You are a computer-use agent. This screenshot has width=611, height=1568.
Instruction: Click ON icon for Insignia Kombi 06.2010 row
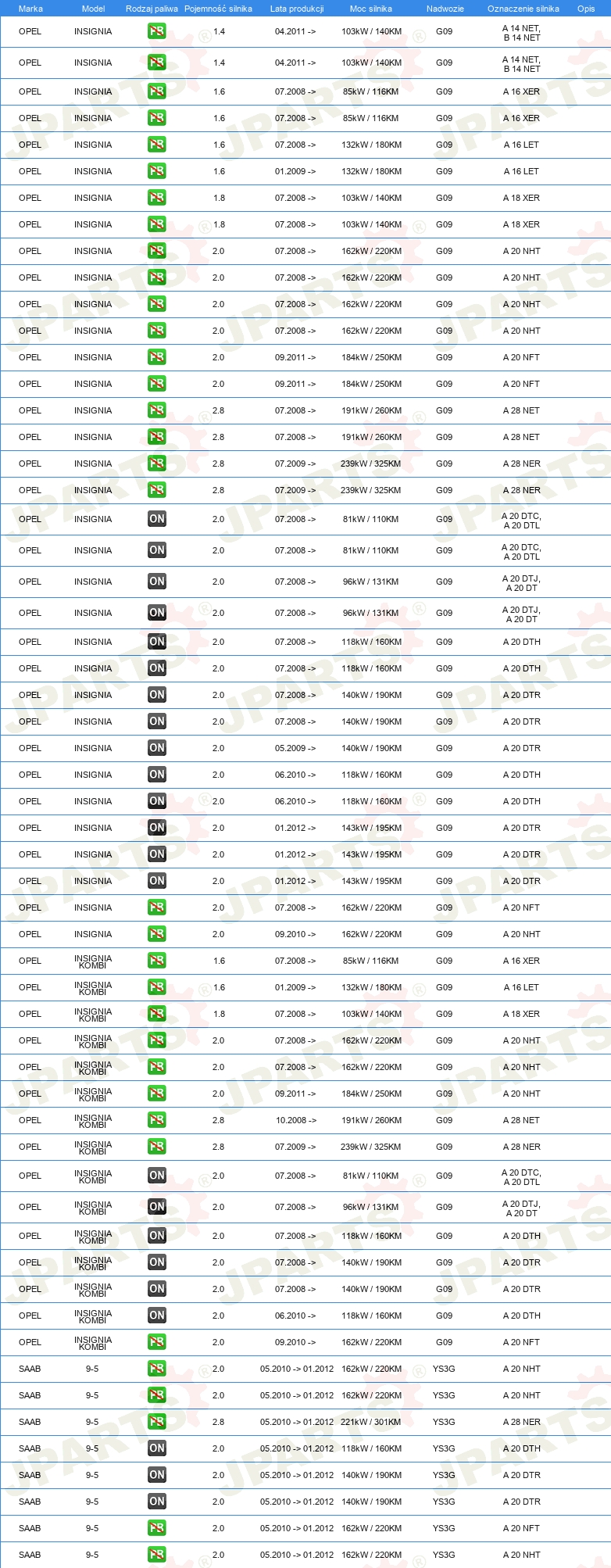coord(157,1316)
